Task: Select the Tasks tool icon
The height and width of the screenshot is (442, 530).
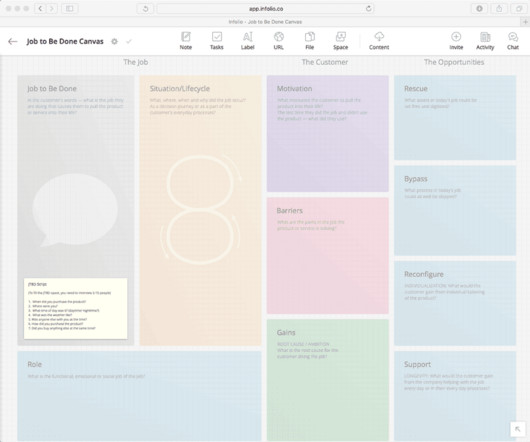Action: coord(217,41)
